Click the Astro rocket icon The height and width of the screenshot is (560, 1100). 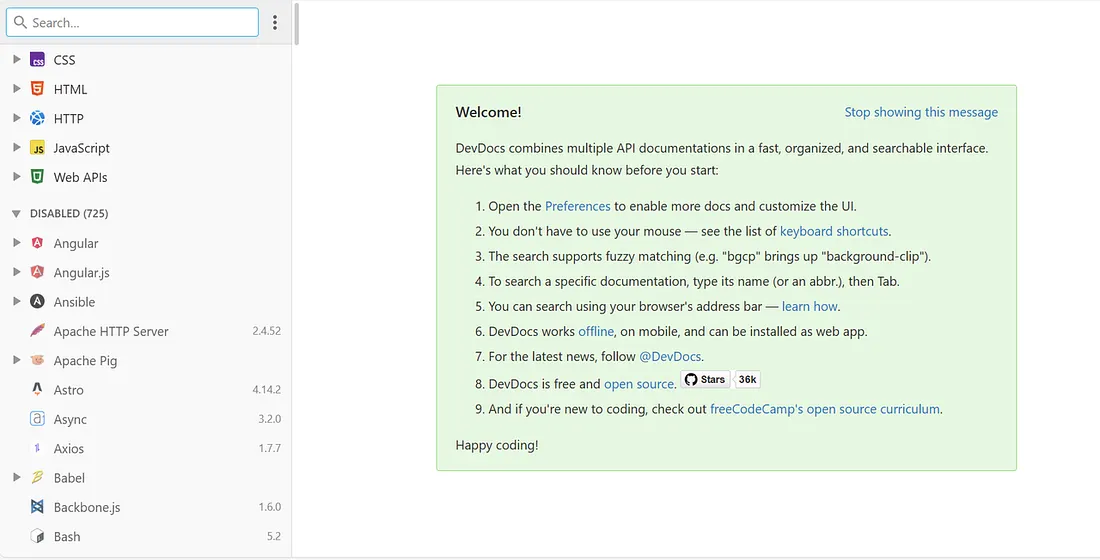37,389
